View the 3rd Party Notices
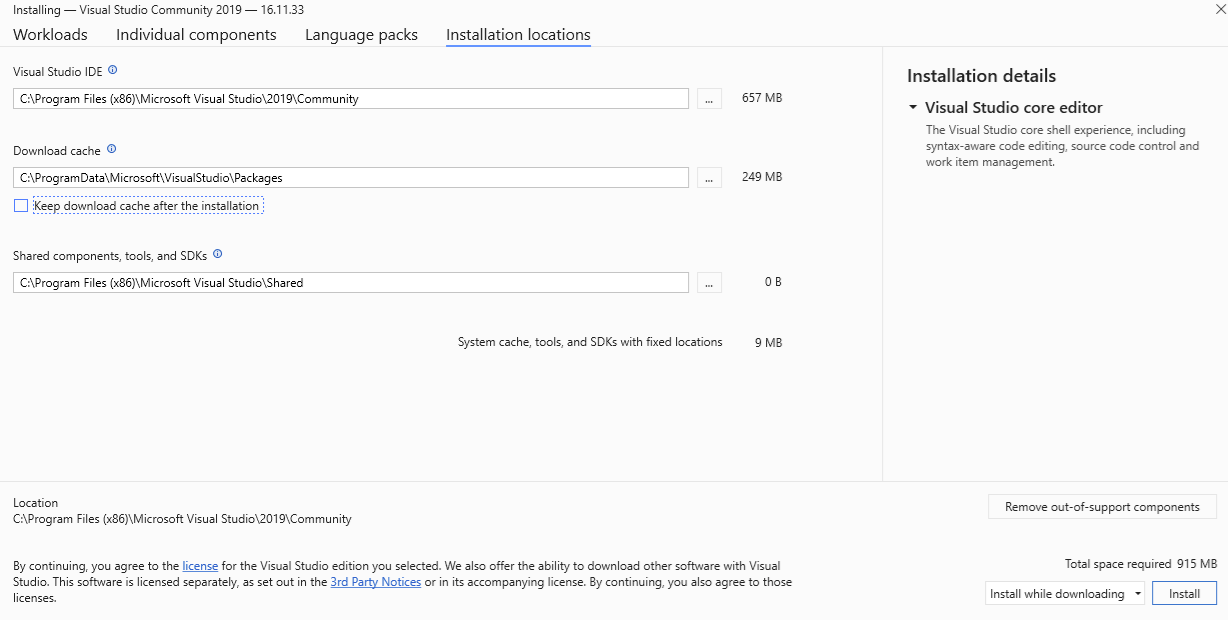 point(375,581)
